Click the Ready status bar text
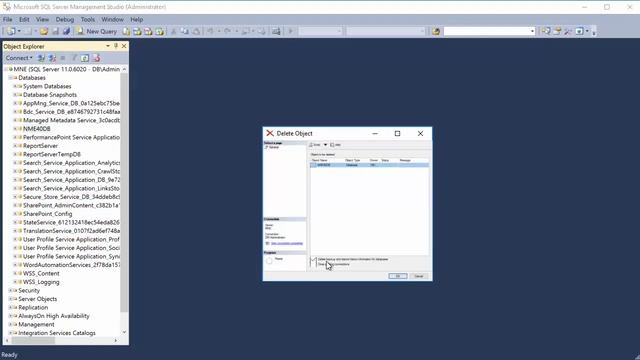The height and width of the screenshot is (360, 640). [x=9, y=355]
